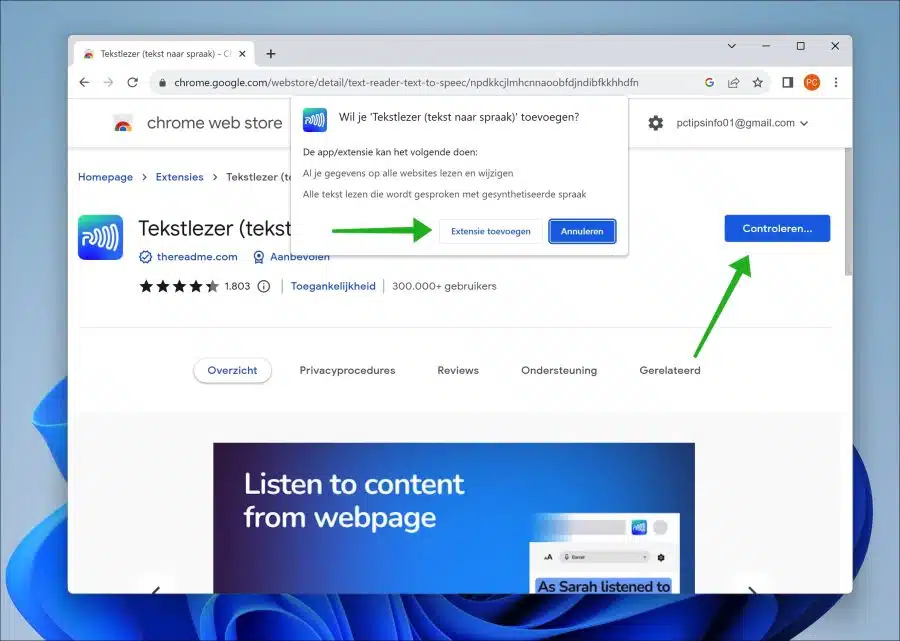Click the verified badge next to thereadme.com
The height and width of the screenshot is (641, 900).
(145, 257)
